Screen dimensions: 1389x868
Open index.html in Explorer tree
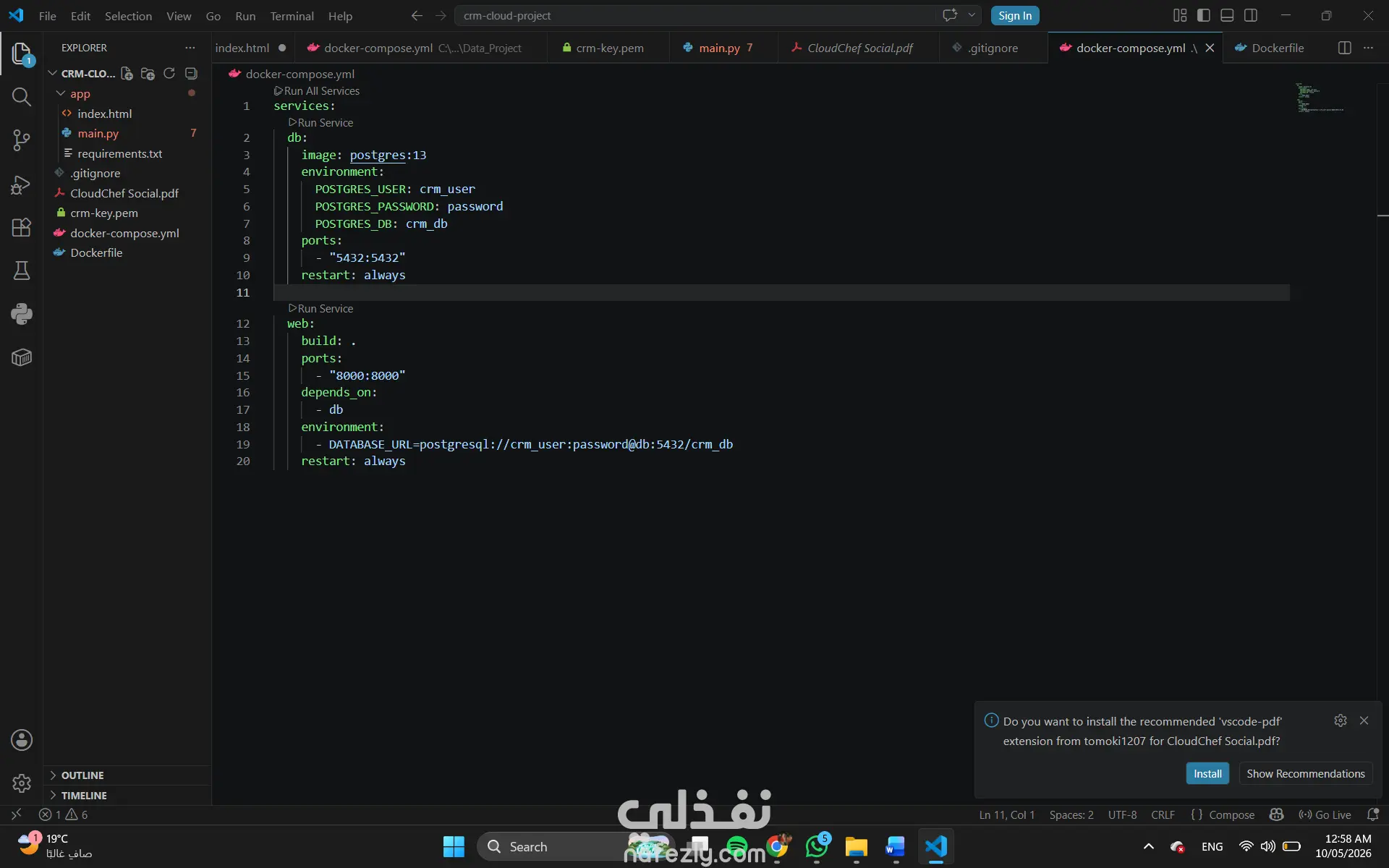(x=105, y=114)
